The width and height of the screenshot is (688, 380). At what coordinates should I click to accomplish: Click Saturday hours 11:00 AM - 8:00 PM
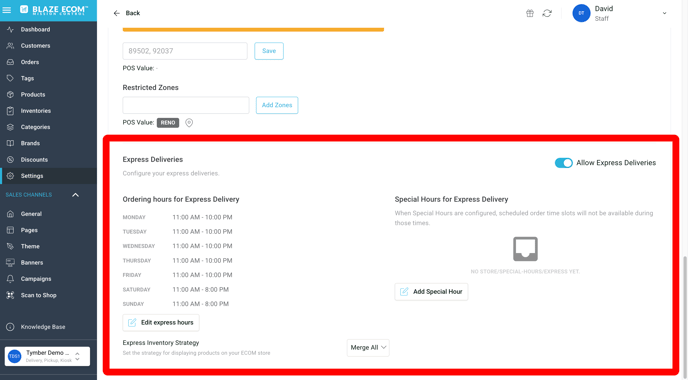(201, 290)
